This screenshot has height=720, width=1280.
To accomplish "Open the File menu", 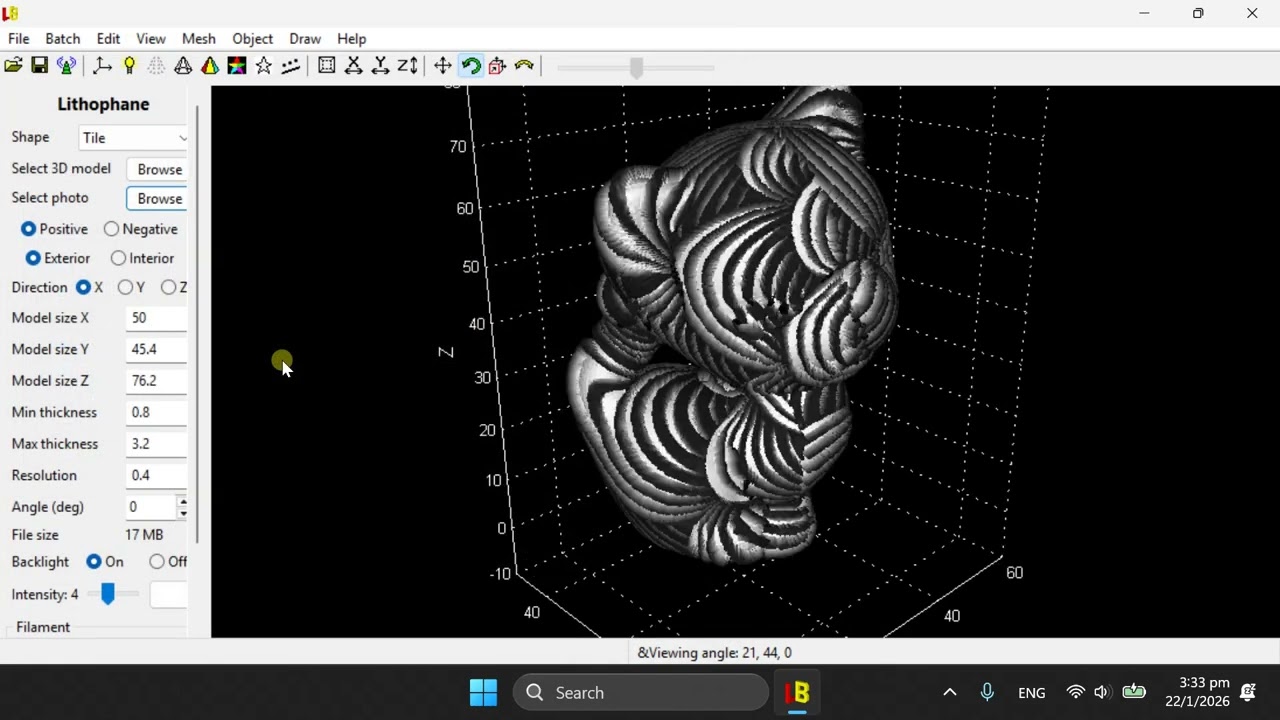I will click(x=18, y=38).
